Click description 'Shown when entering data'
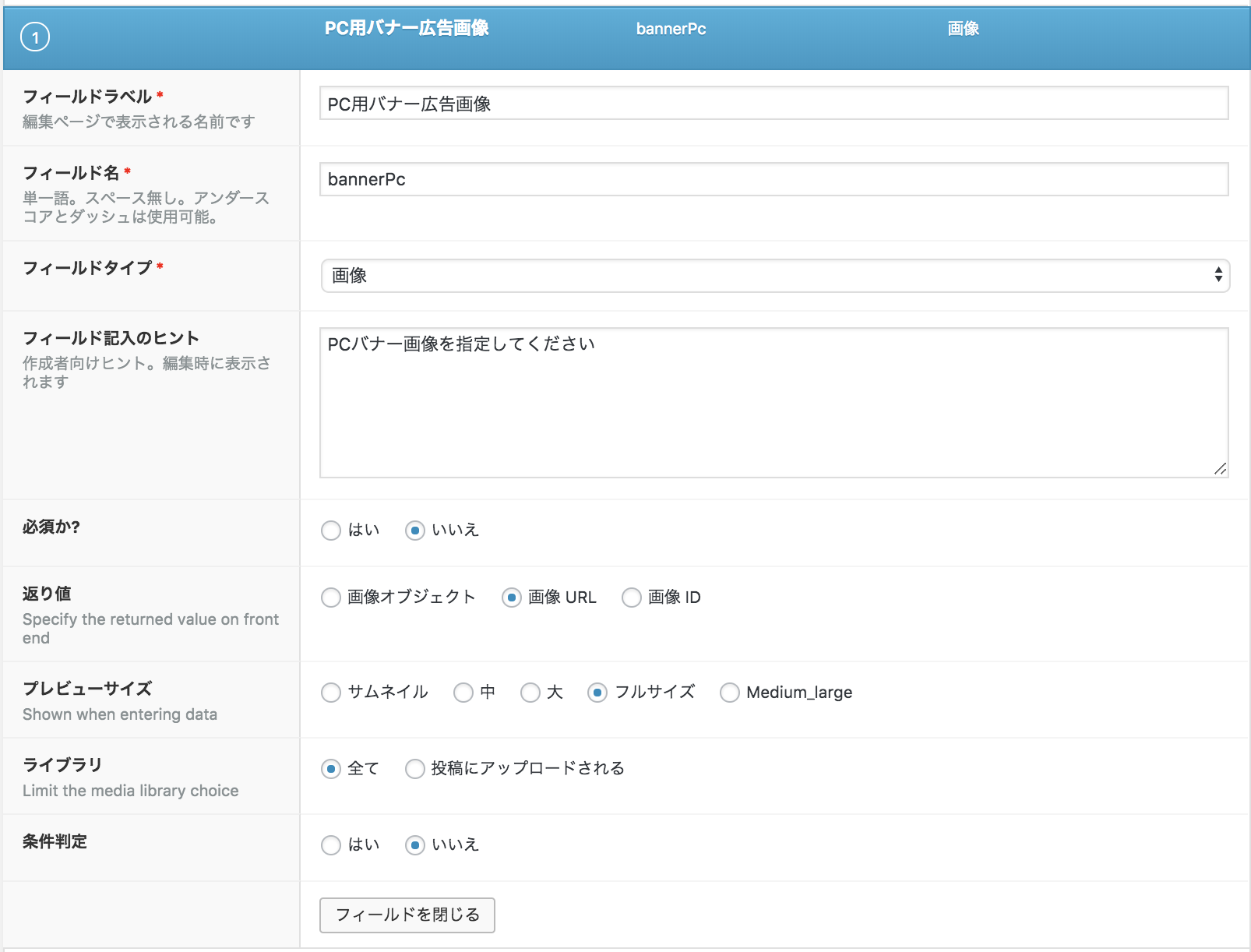 120,714
